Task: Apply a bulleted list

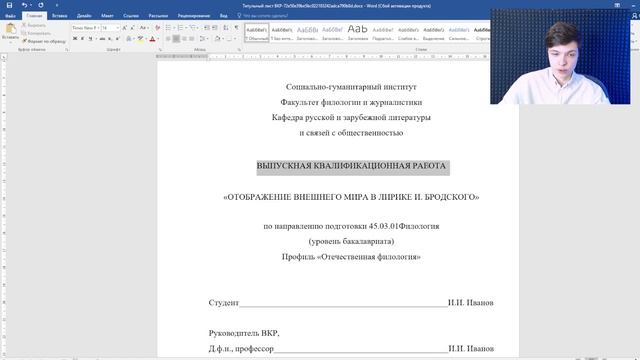Action: click(168, 28)
